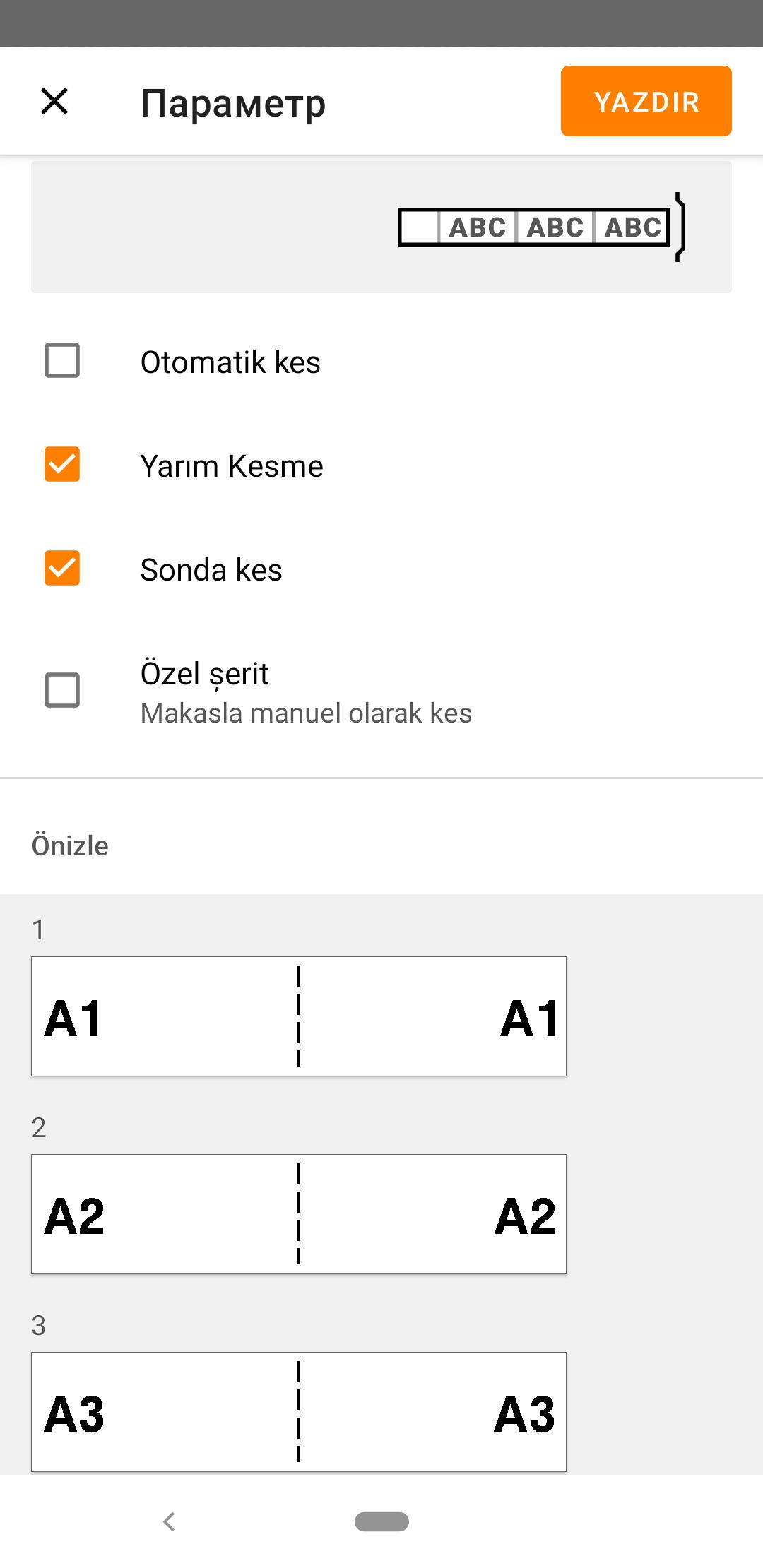This screenshot has width=763, height=1568.
Task: Select the Yarım Kesme label text
Action: click(232, 466)
